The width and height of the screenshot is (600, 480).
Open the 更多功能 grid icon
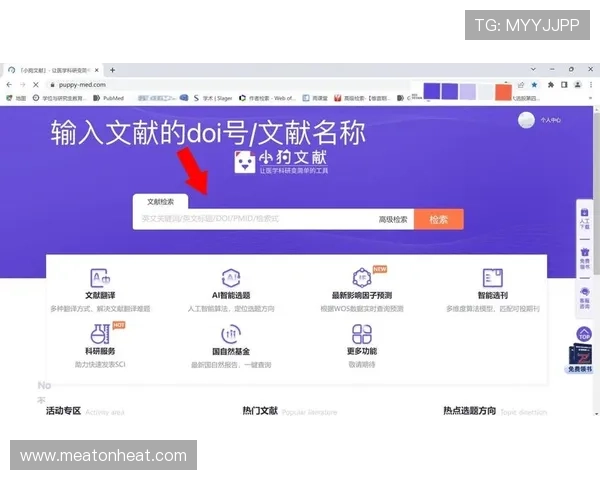click(362, 334)
